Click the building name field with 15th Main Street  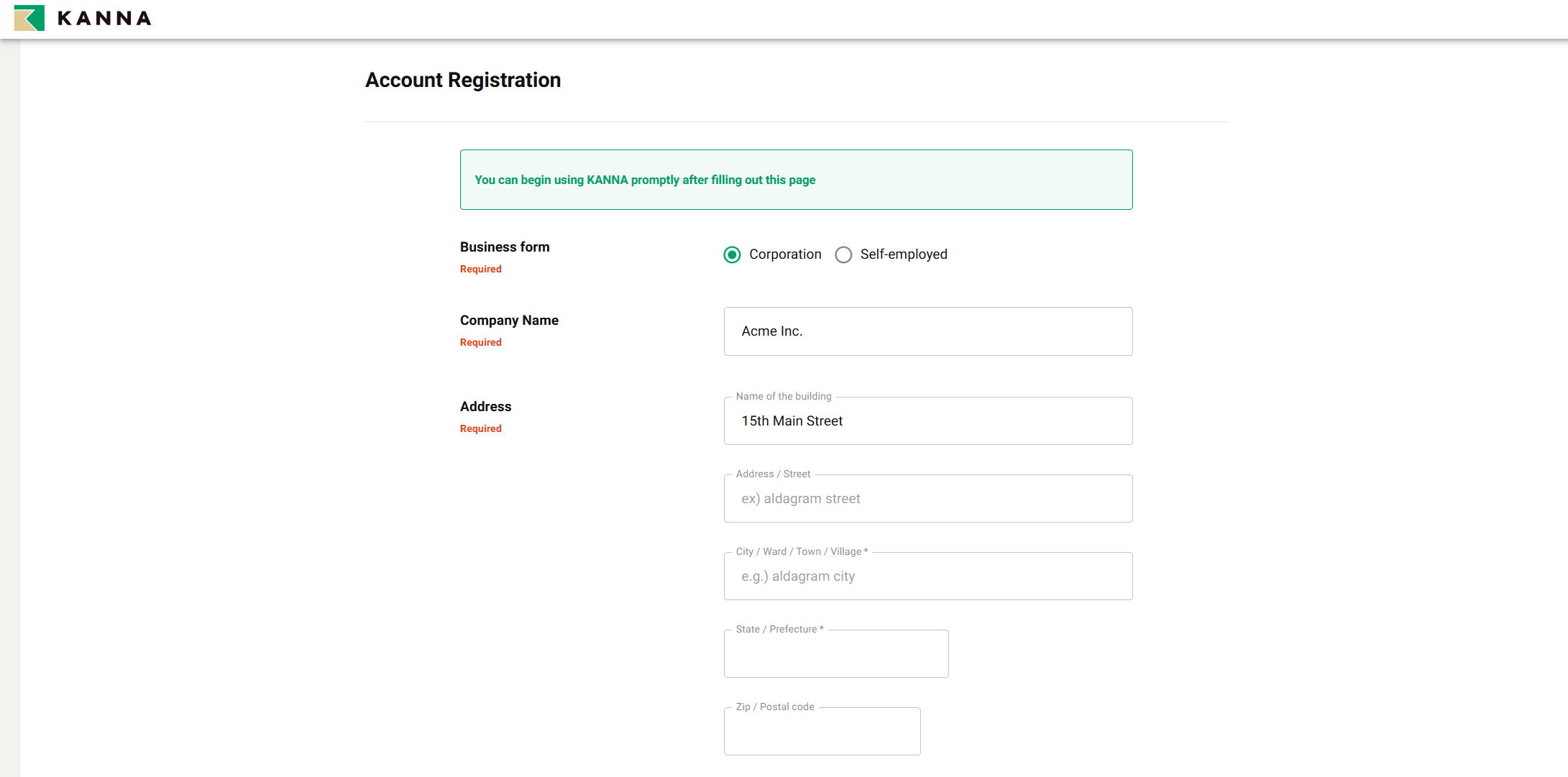[927, 421]
